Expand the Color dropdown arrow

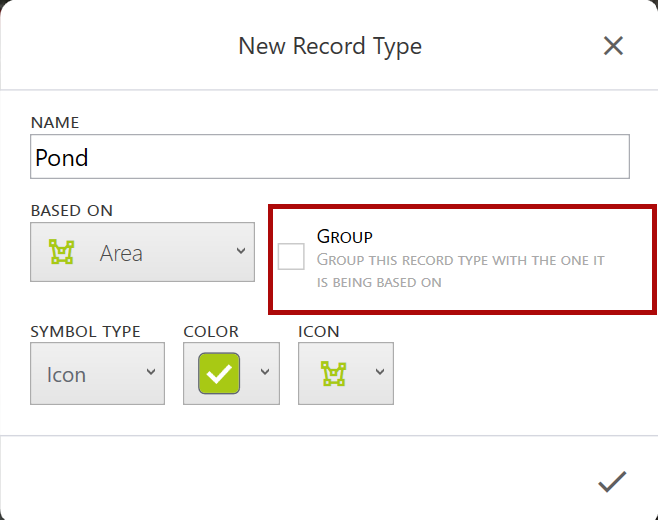(x=265, y=373)
